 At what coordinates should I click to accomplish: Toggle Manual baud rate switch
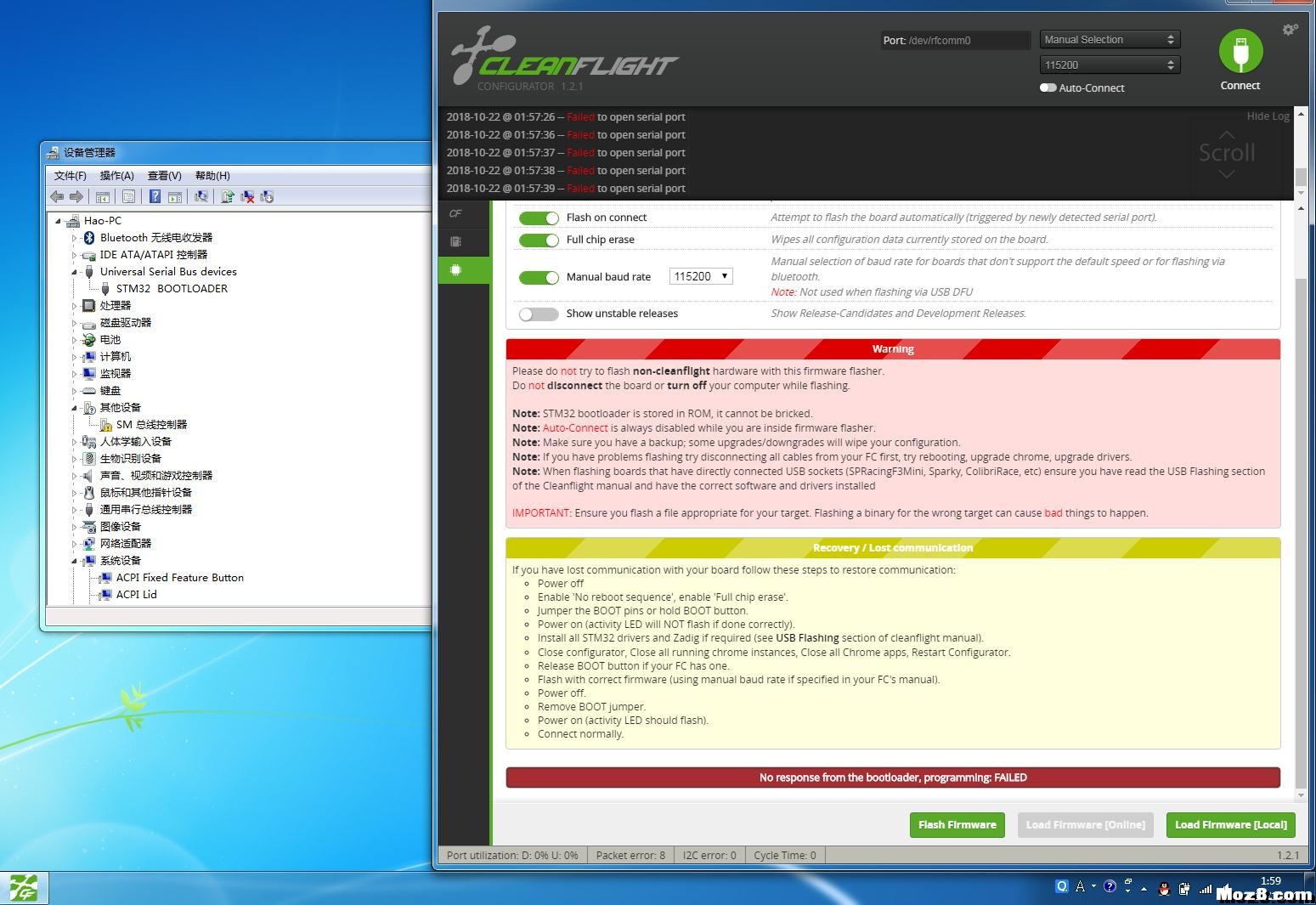(x=539, y=277)
